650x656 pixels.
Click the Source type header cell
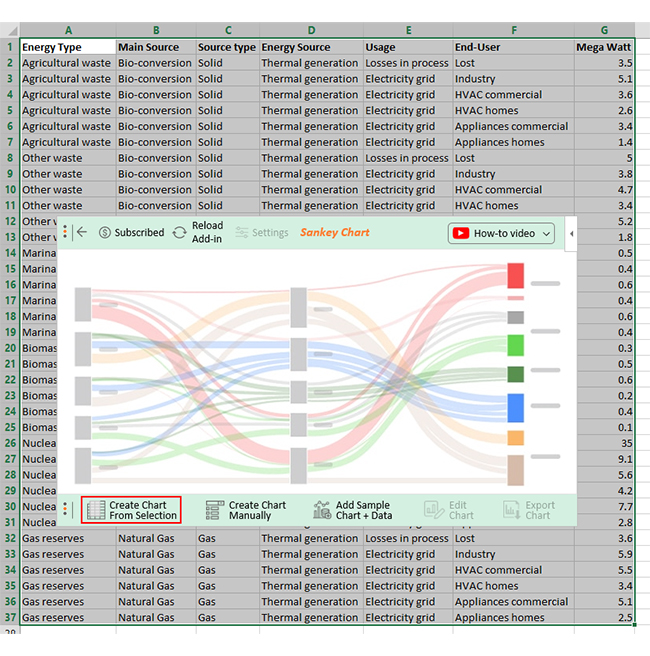228,47
